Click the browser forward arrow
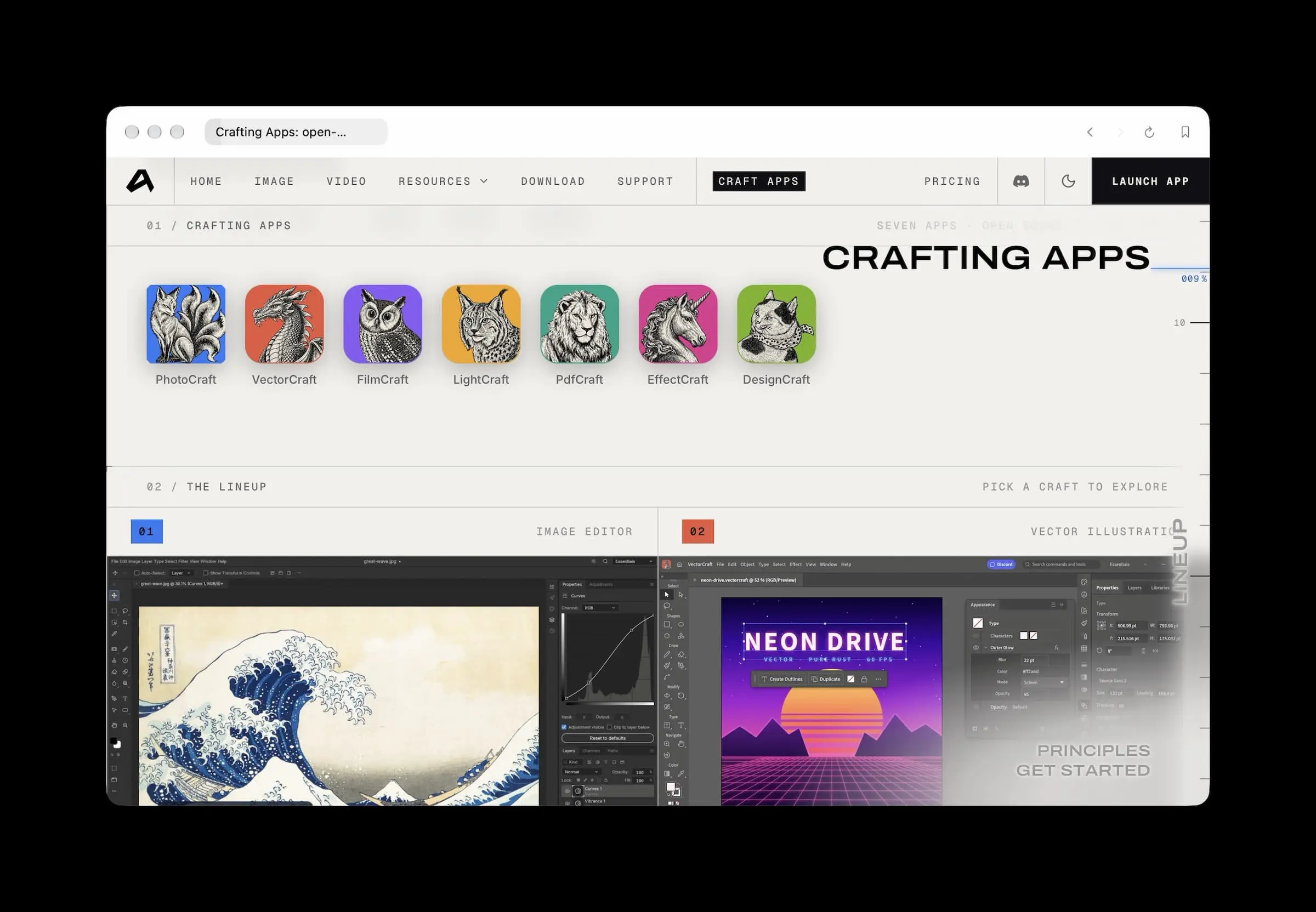Screen dimensions: 1316x912 [1120, 132]
